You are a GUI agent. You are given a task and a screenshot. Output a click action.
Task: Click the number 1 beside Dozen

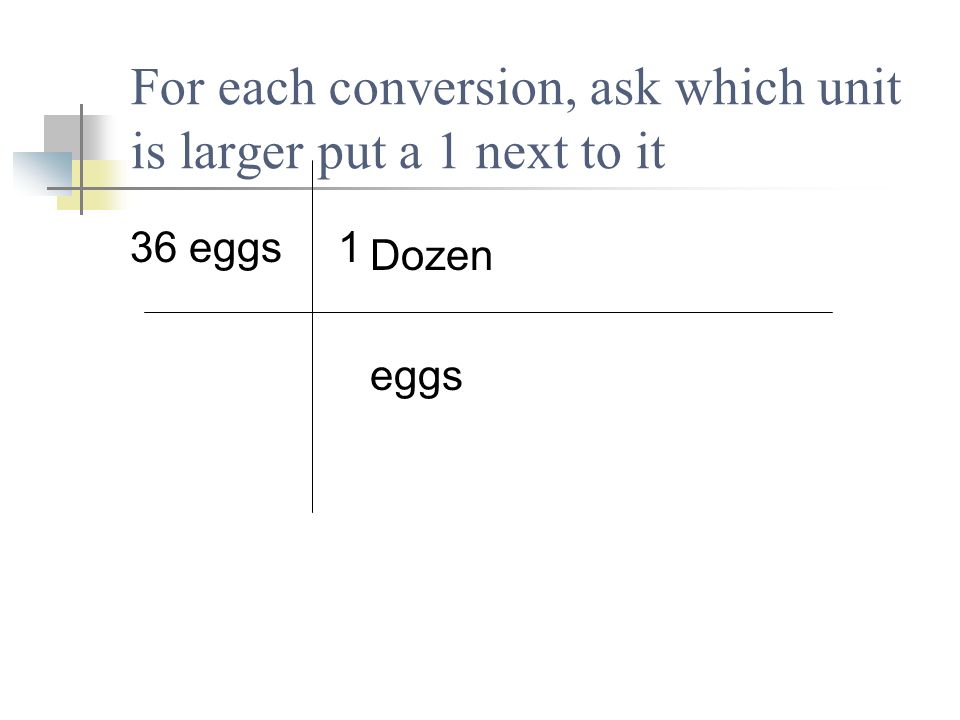(x=349, y=247)
